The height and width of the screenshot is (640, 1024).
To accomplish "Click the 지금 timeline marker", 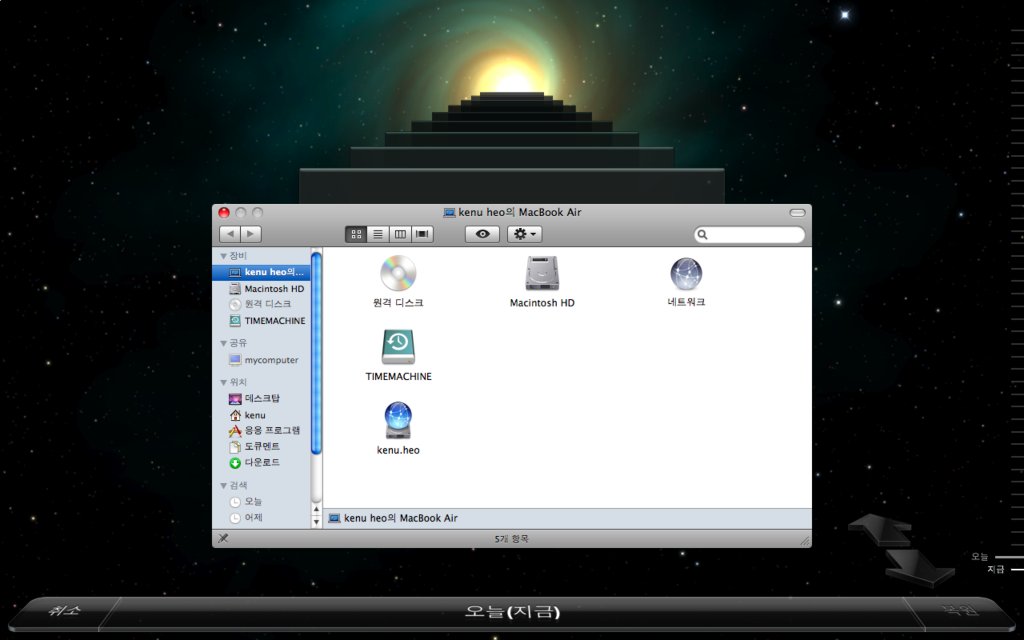I will 995,569.
